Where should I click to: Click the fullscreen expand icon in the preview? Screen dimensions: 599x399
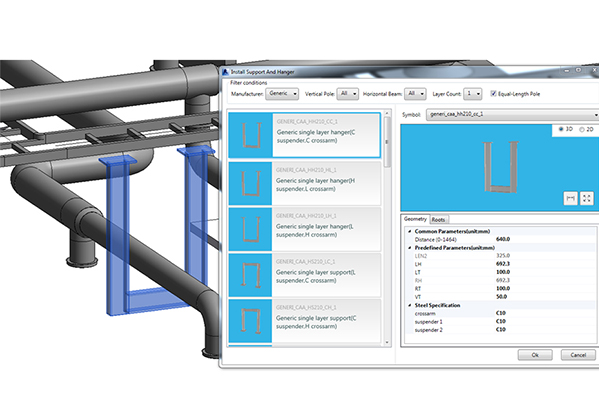[587, 198]
